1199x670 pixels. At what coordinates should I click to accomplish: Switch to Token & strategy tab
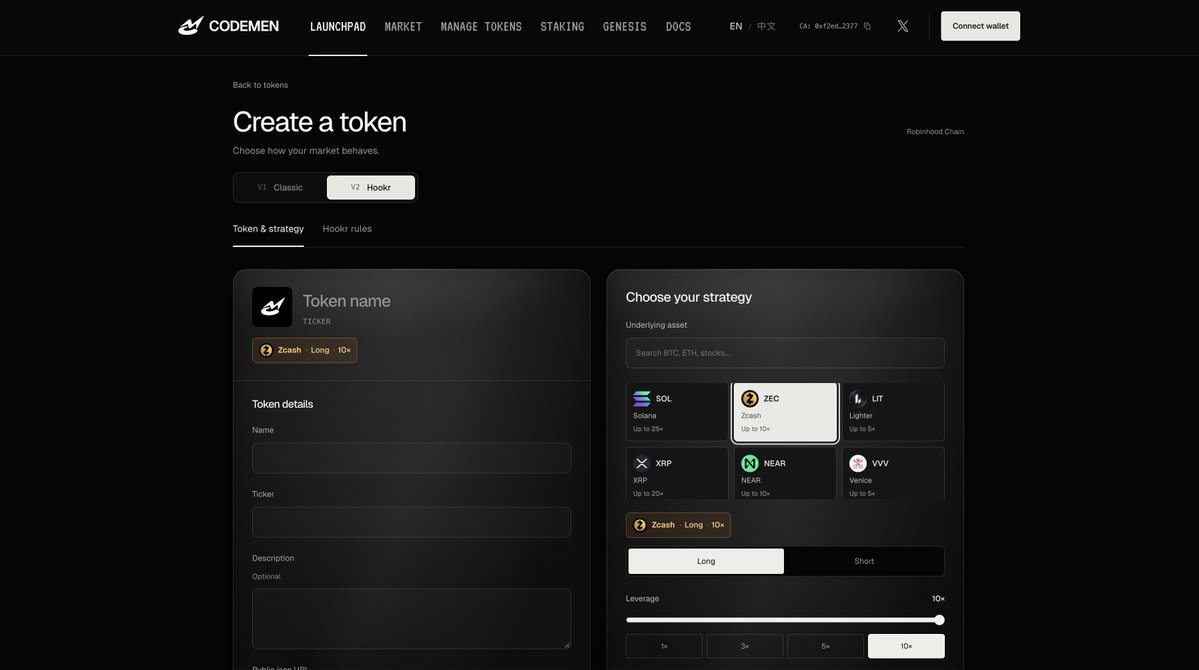coord(268,229)
